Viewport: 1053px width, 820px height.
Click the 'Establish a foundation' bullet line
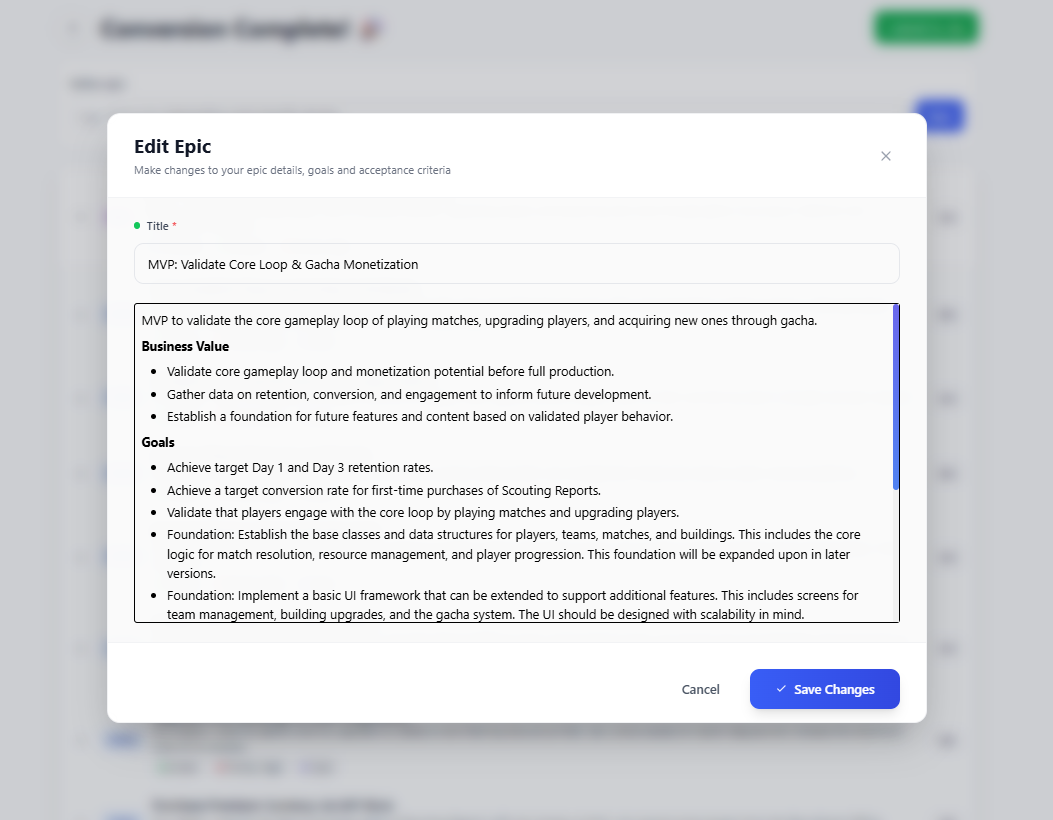pos(419,417)
